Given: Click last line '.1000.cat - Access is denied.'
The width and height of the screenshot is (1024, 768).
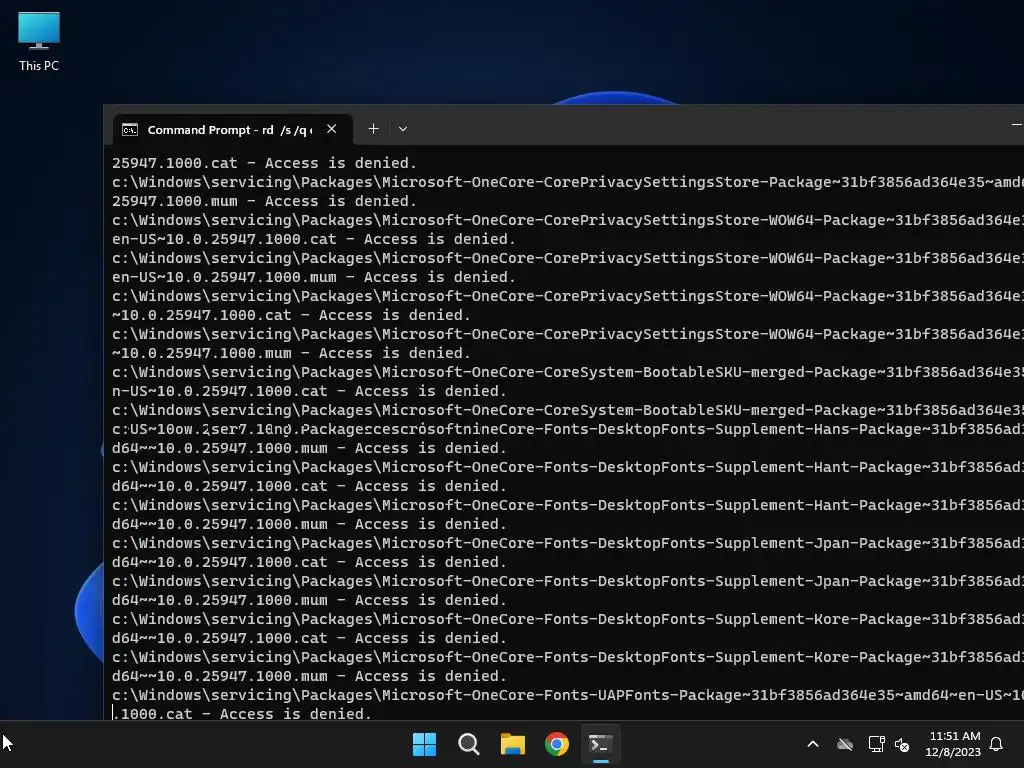Looking at the screenshot, I should (242, 714).
